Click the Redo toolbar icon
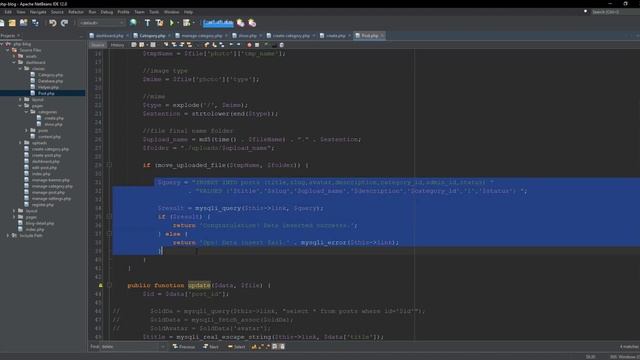Viewport: 640px width, 360px height. 64,23
